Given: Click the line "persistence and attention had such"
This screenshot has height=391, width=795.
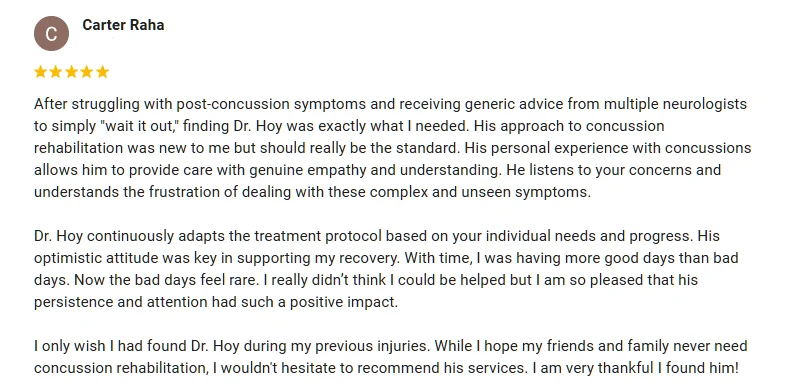Looking at the screenshot, I should point(216,302).
